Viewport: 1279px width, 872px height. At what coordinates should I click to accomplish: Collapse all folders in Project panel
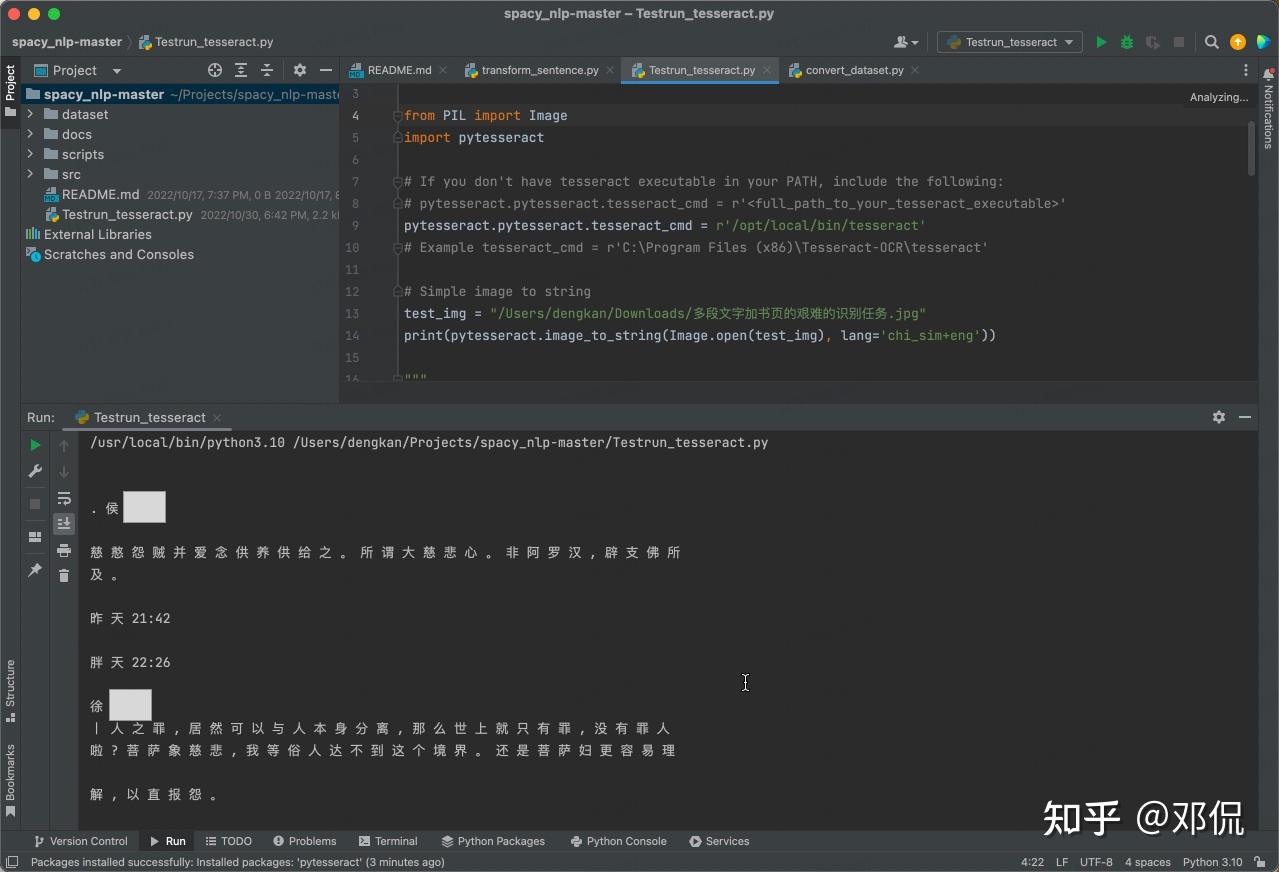(x=267, y=70)
